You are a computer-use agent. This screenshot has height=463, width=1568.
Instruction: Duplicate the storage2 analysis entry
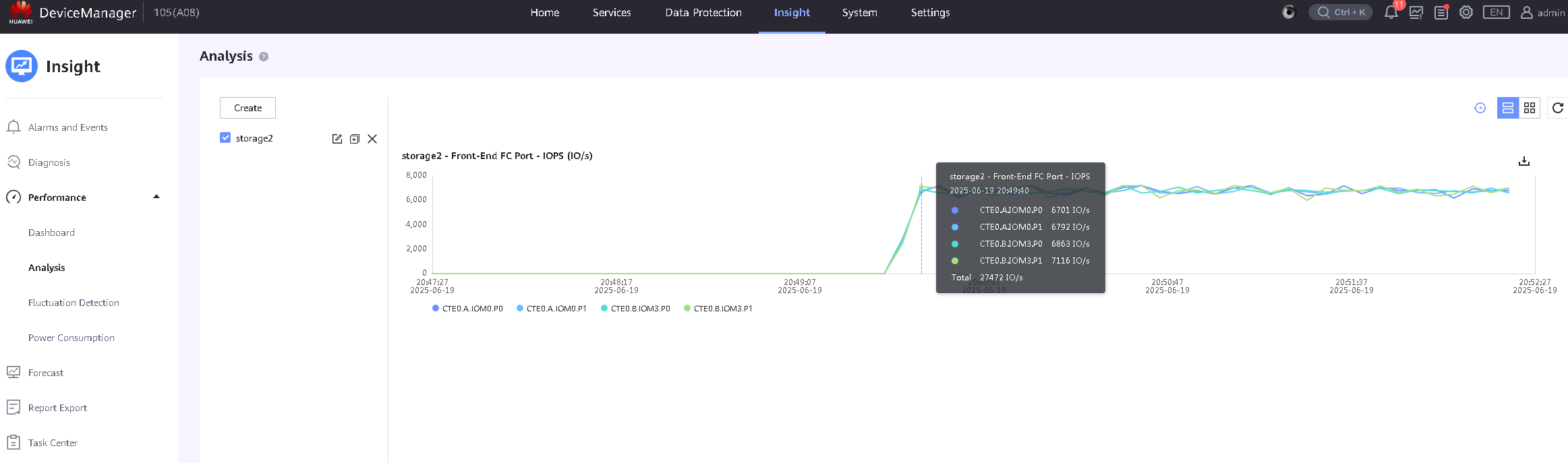click(355, 139)
